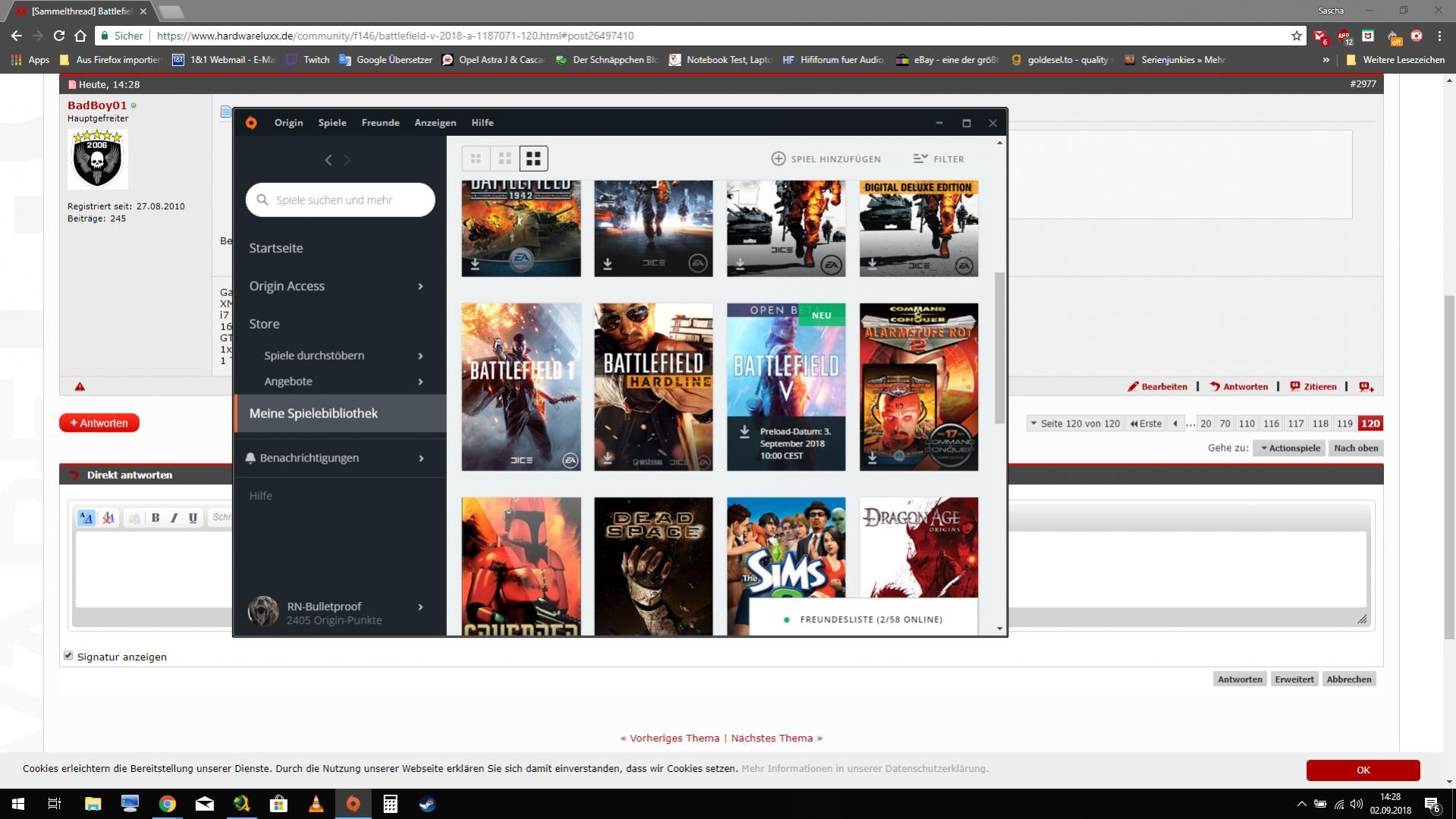The width and height of the screenshot is (1456, 819).
Task: Open the Filter options in Origin
Action: point(939,159)
